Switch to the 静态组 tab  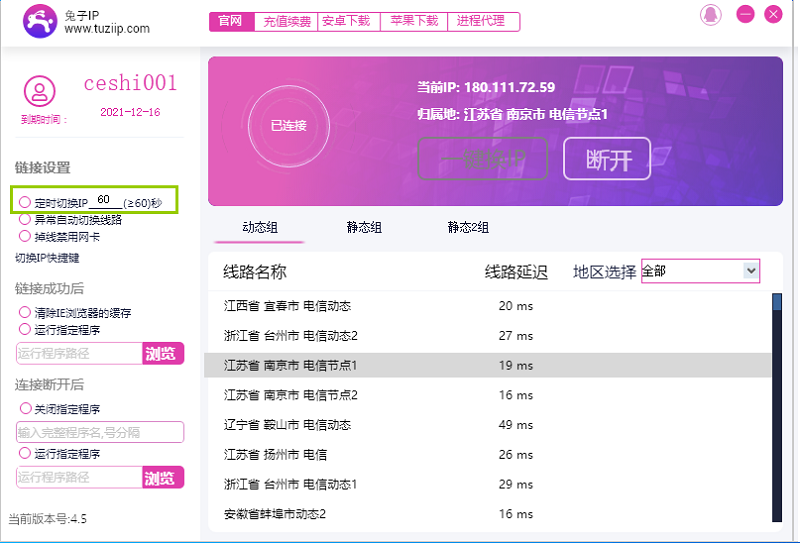point(364,228)
